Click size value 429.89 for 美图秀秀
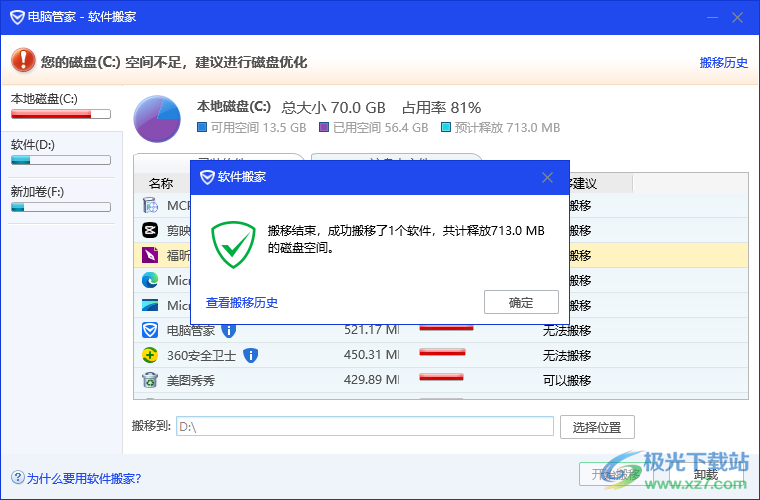This screenshot has width=760, height=500. coord(371,379)
